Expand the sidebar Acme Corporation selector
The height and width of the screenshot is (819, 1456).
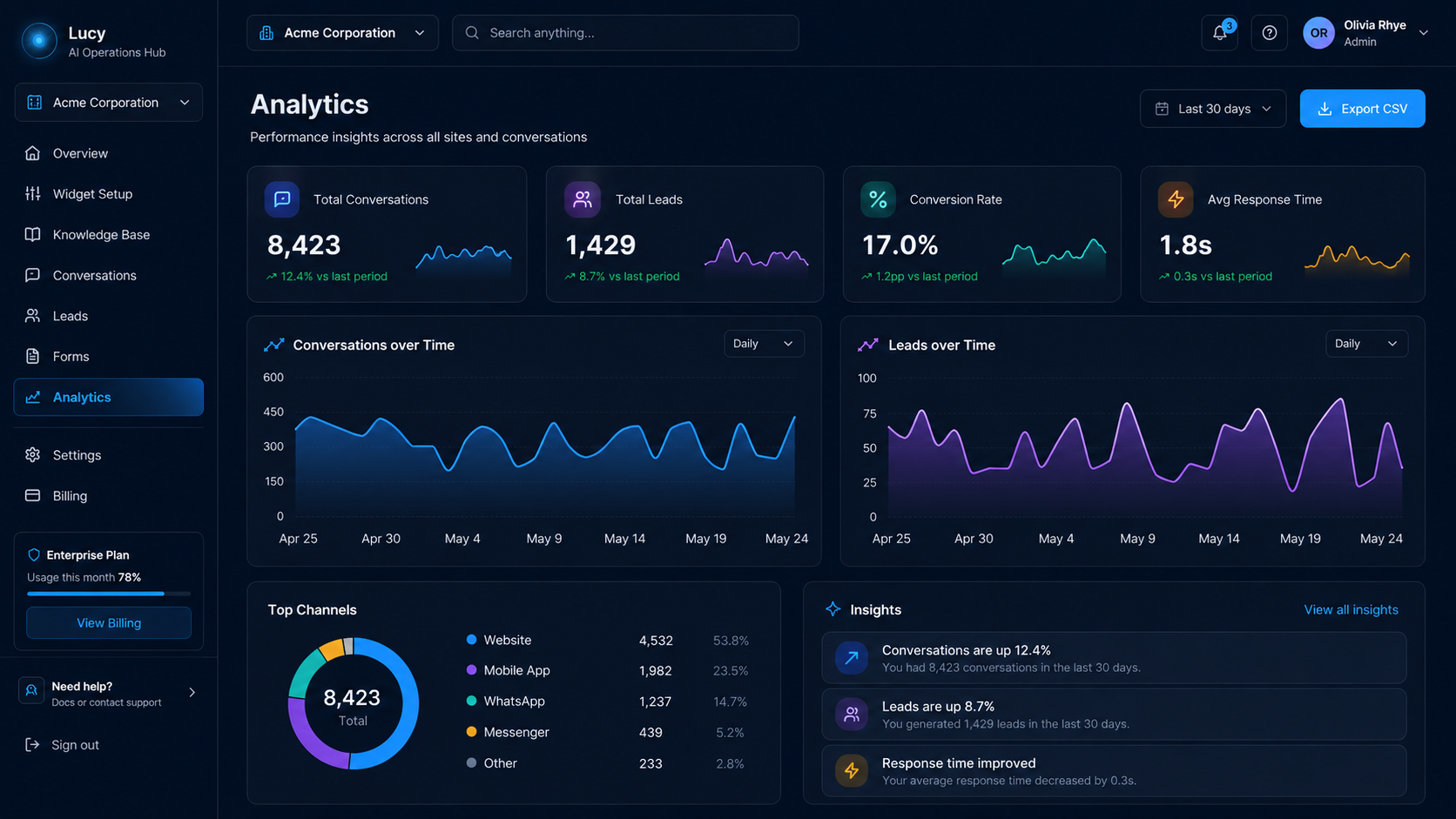tap(109, 103)
